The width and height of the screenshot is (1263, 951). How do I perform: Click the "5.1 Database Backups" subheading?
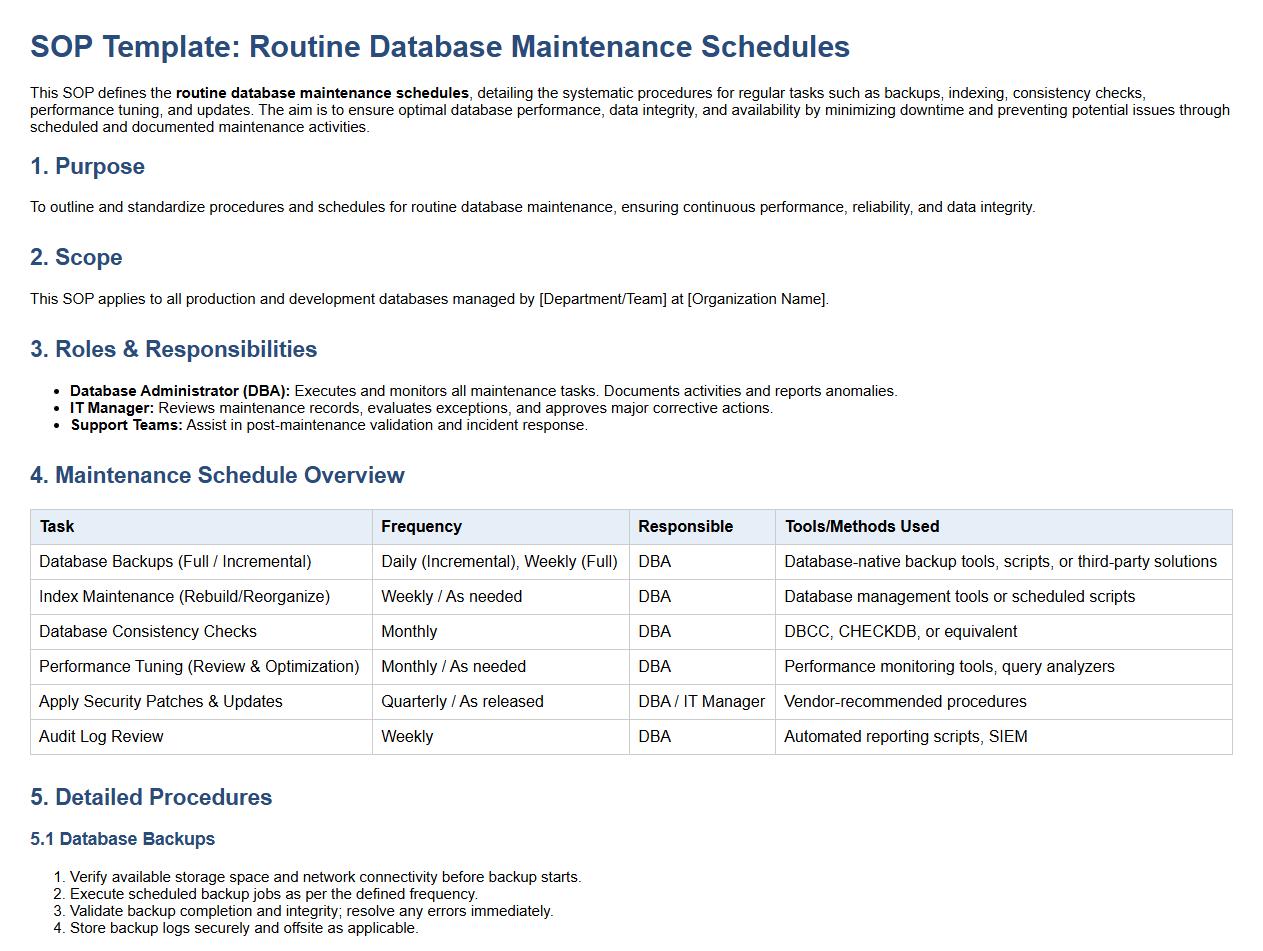coord(122,839)
